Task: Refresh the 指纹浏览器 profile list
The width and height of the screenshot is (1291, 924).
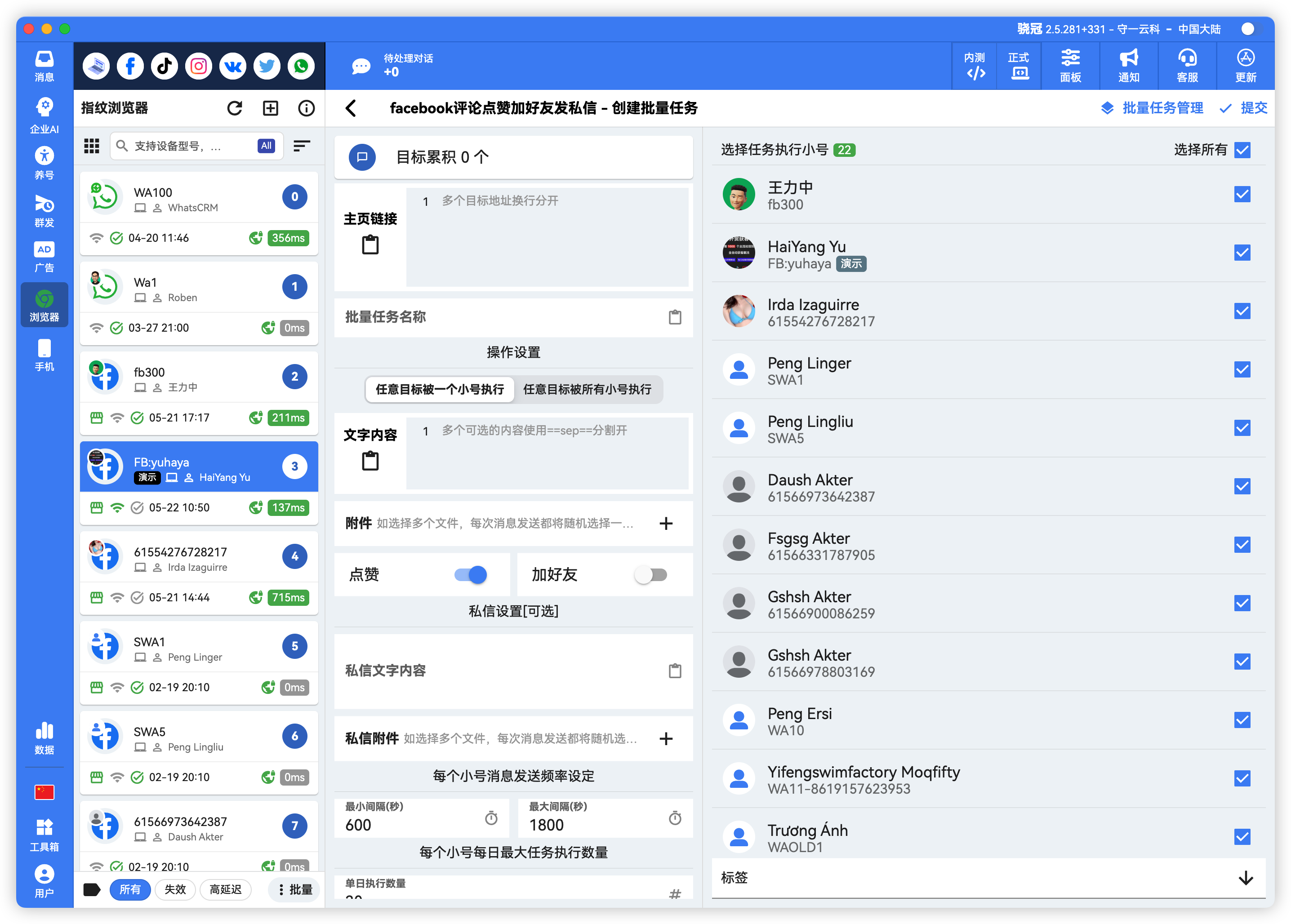Action: [x=234, y=108]
